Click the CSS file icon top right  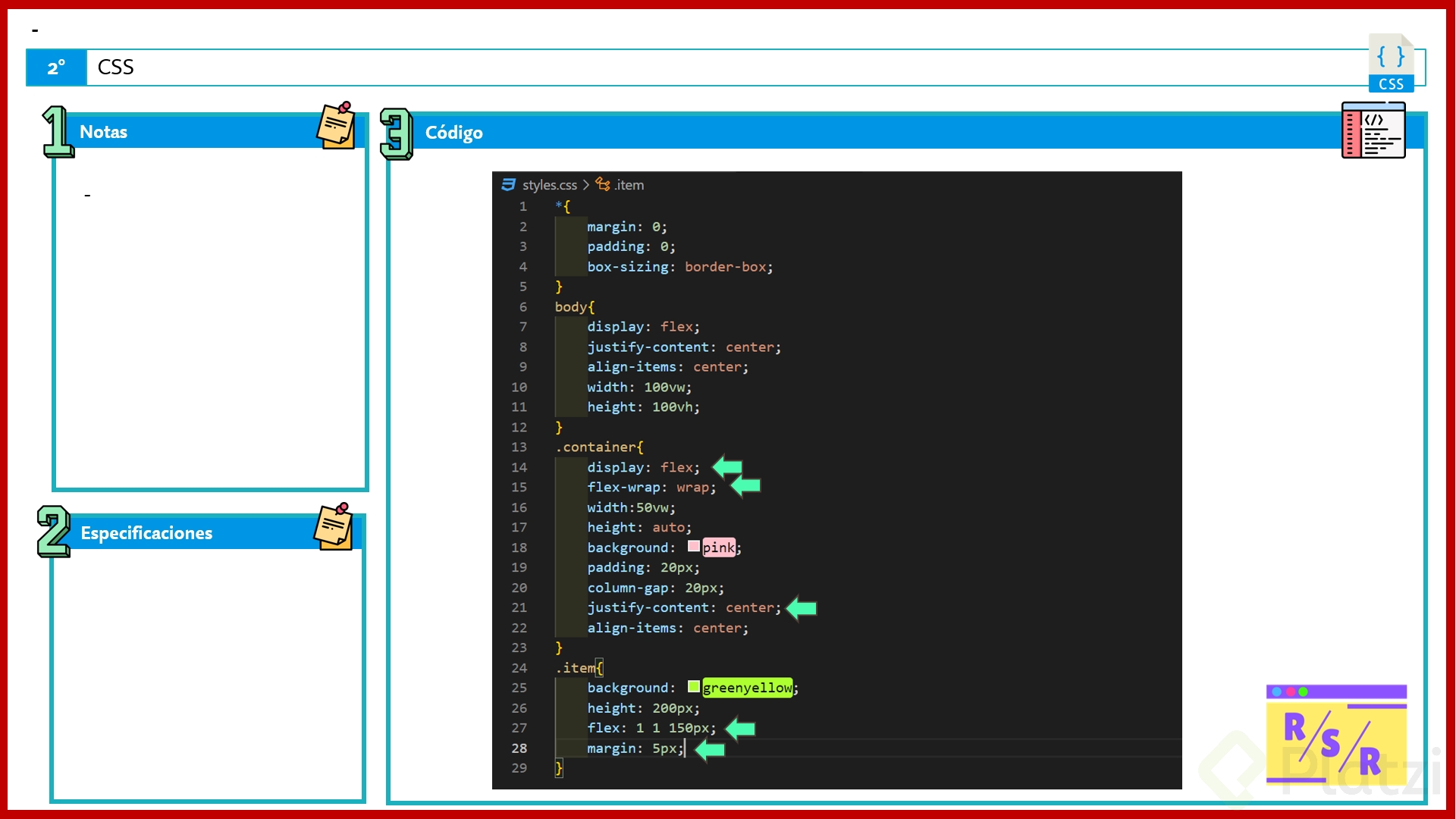pyautogui.click(x=1391, y=64)
